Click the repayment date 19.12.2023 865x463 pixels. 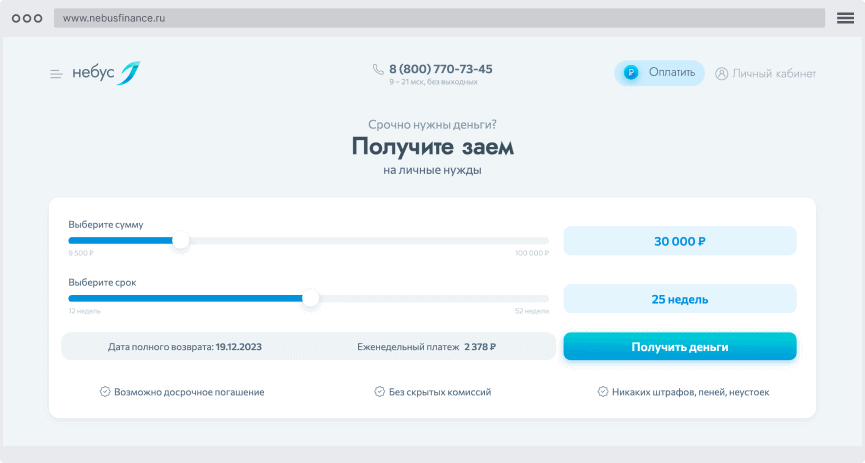click(238, 347)
